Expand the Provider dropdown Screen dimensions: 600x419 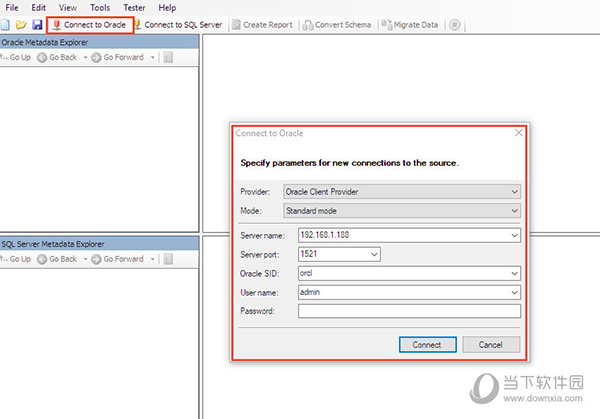pyautogui.click(x=514, y=191)
